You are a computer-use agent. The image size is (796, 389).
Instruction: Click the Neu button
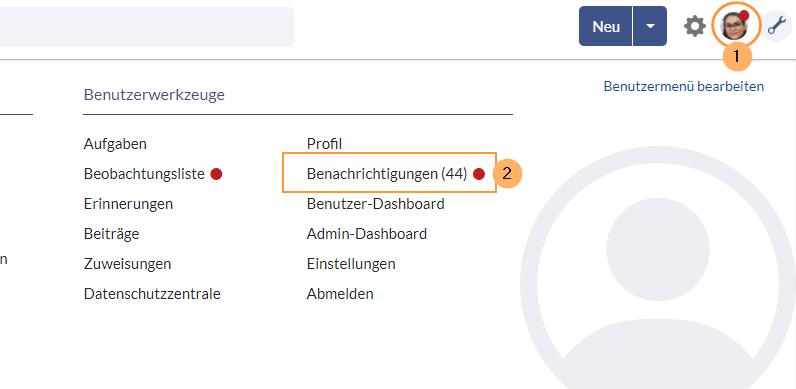606,26
